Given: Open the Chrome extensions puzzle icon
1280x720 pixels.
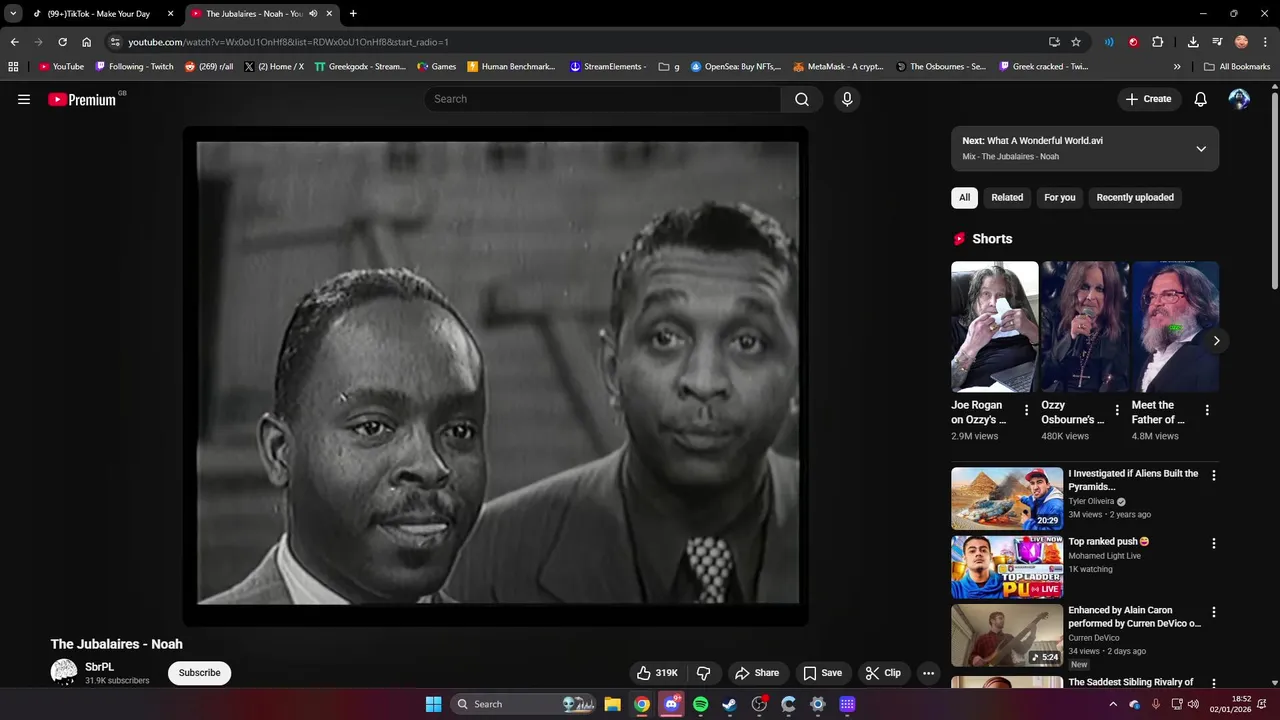Looking at the screenshot, I should pyautogui.click(x=1158, y=42).
